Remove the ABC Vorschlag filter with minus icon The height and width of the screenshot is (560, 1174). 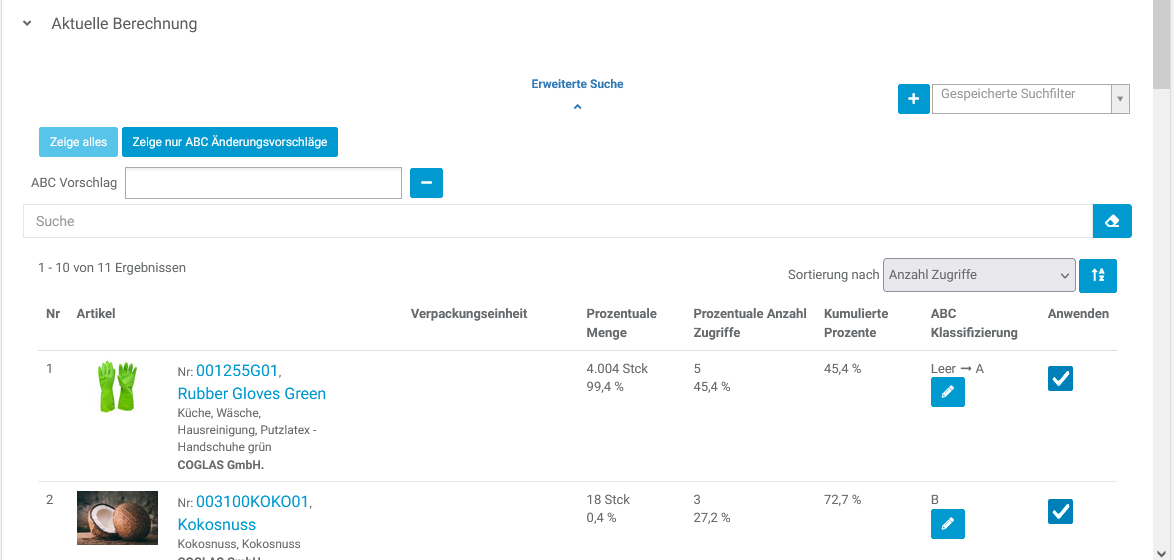(426, 183)
